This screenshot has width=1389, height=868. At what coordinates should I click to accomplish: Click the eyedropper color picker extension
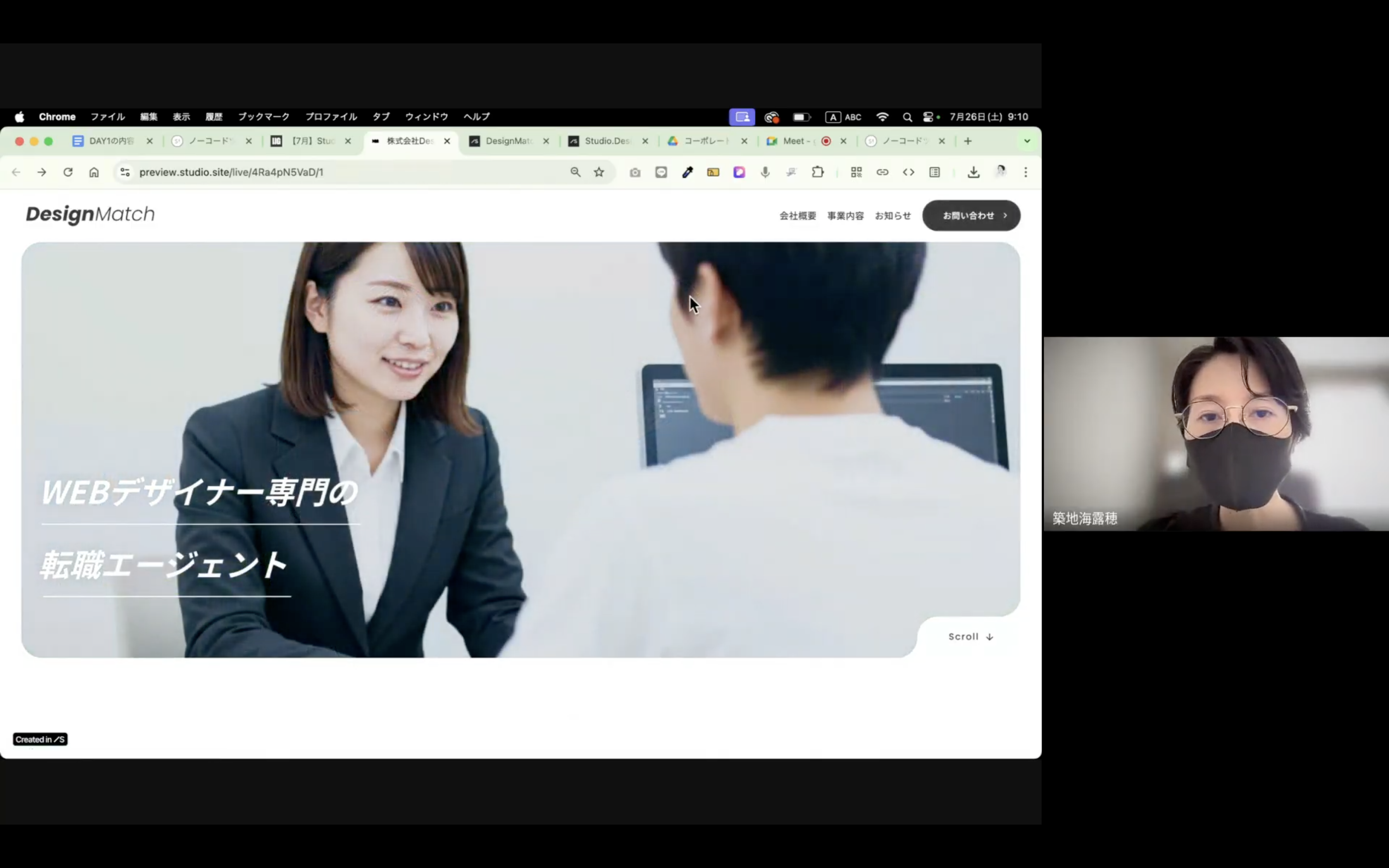(x=687, y=172)
